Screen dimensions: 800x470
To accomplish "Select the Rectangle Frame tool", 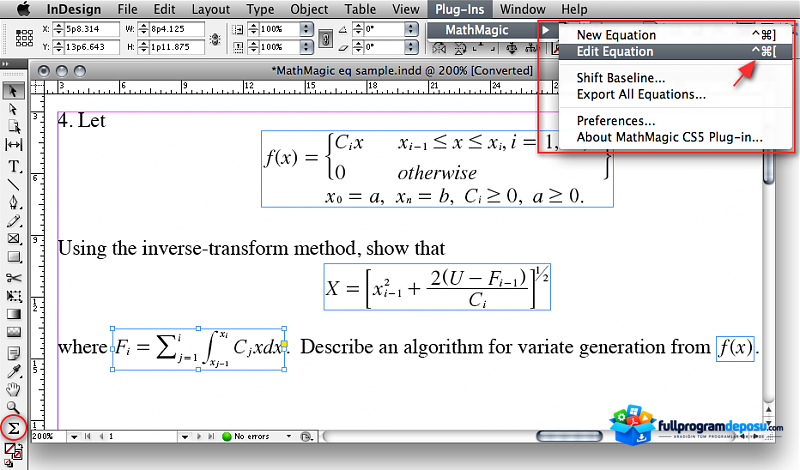I will tap(14, 239).
